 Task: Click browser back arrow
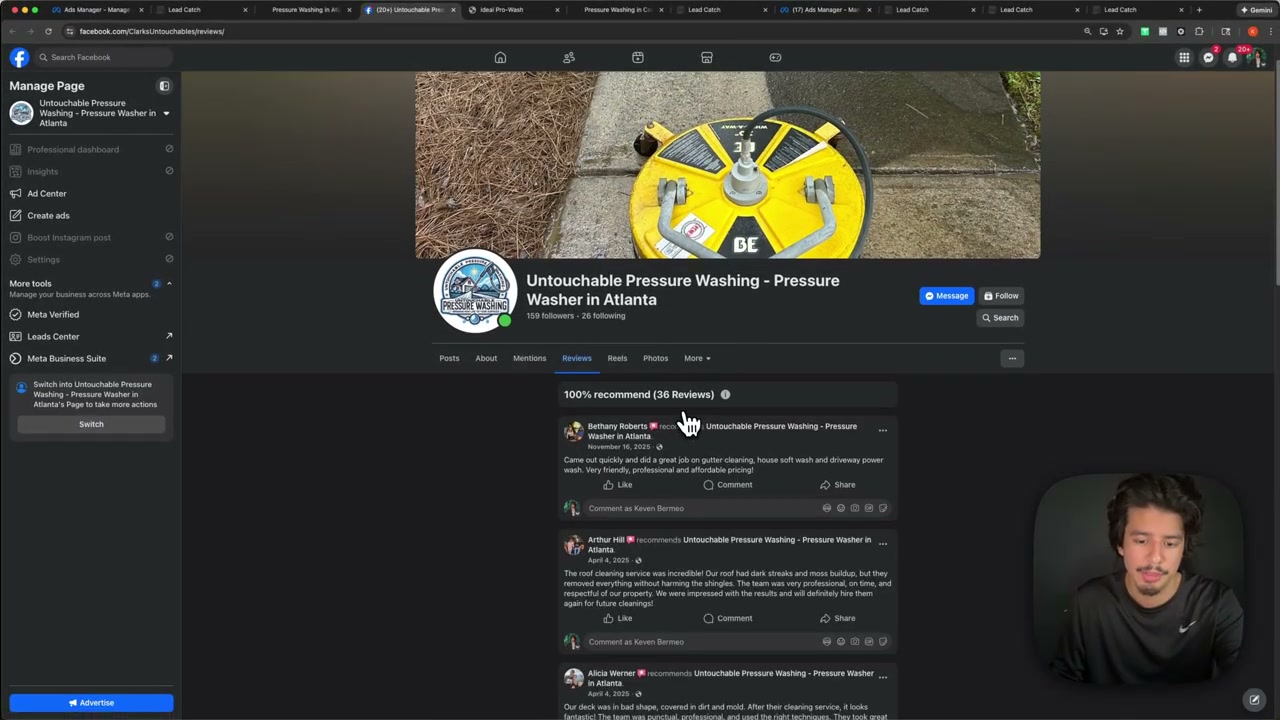tap(13, 31)
